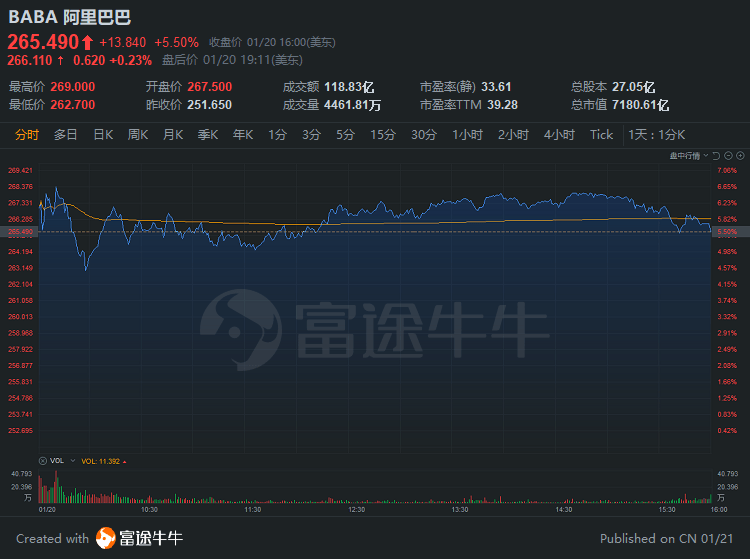Screen dimensions: 750x559
Task: Click the percent change +5.50%
Action: point(176,43)
